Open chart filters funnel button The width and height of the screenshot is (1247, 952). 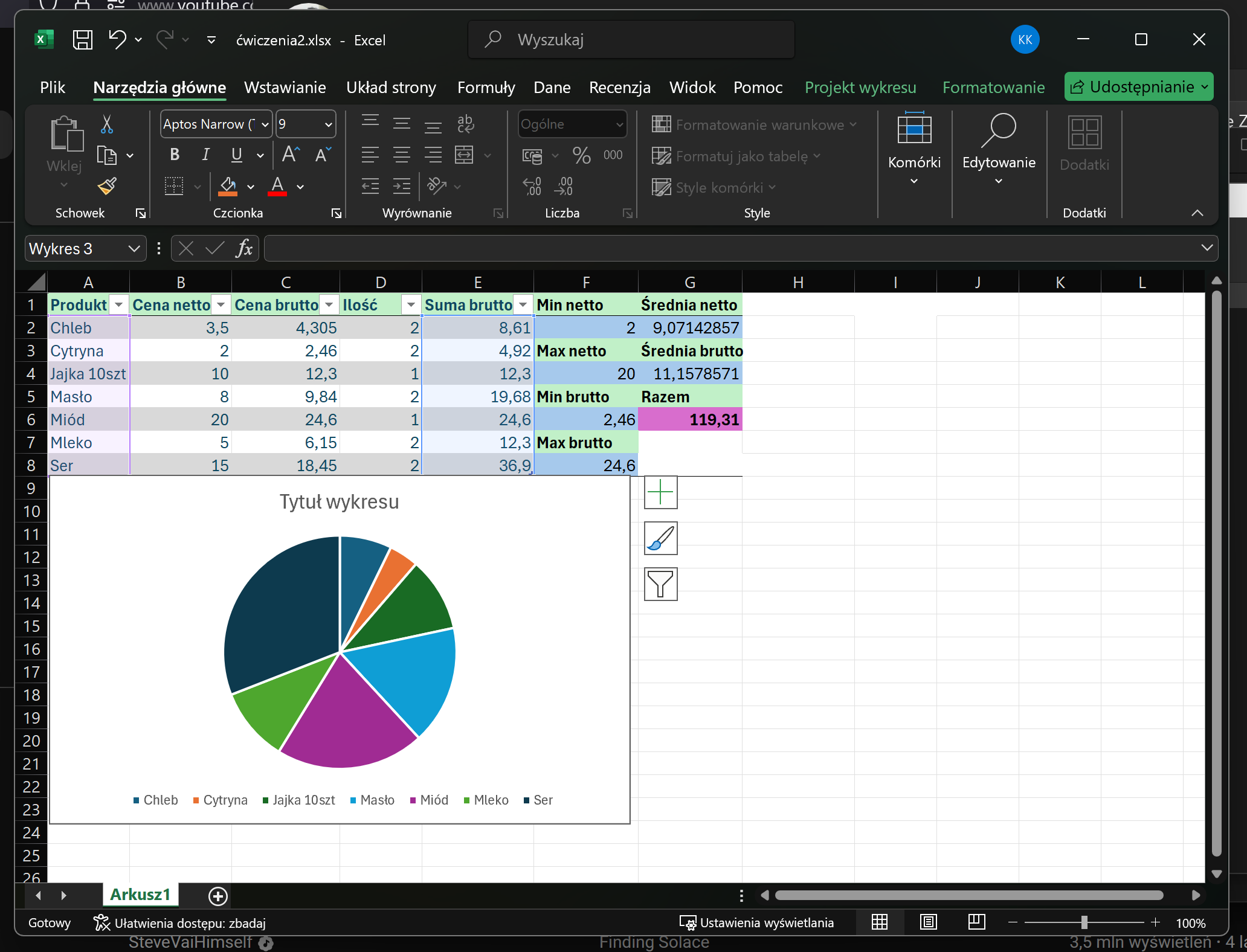click(x=660, y=584)
